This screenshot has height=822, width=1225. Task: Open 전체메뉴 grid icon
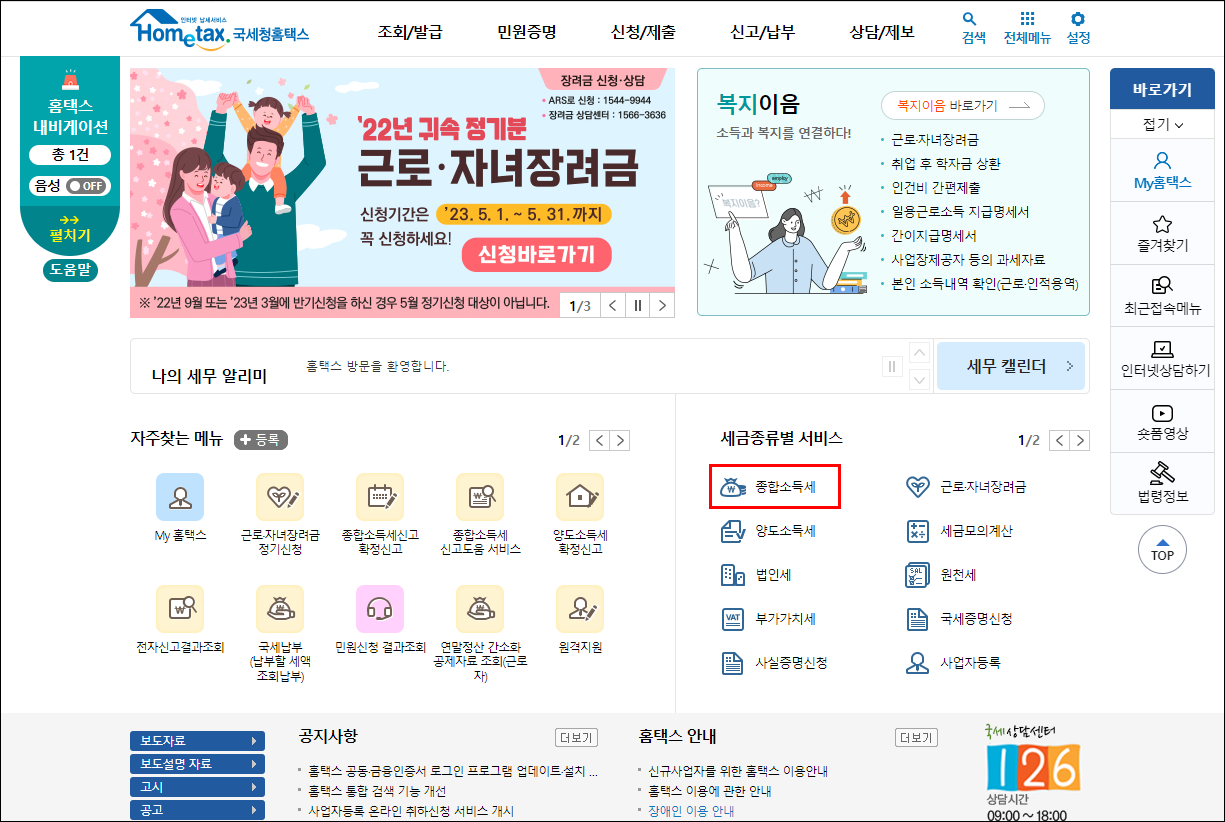(1027, 28)
